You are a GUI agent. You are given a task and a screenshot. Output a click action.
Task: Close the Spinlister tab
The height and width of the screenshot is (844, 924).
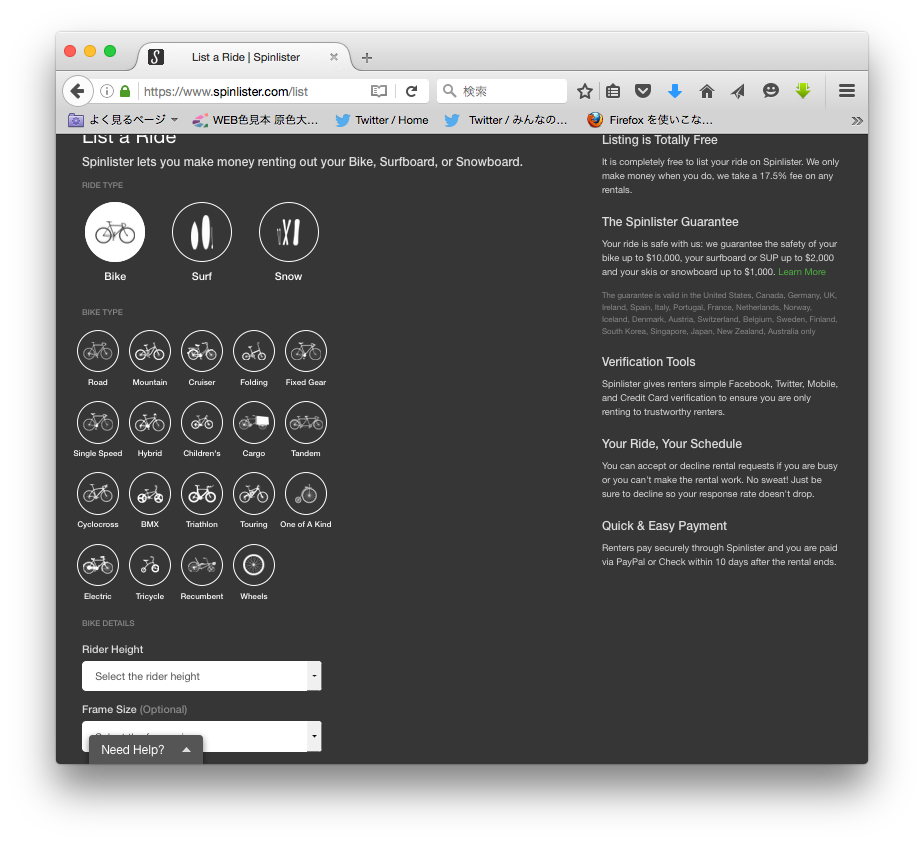pyautogui.click(x=334, y=57)
